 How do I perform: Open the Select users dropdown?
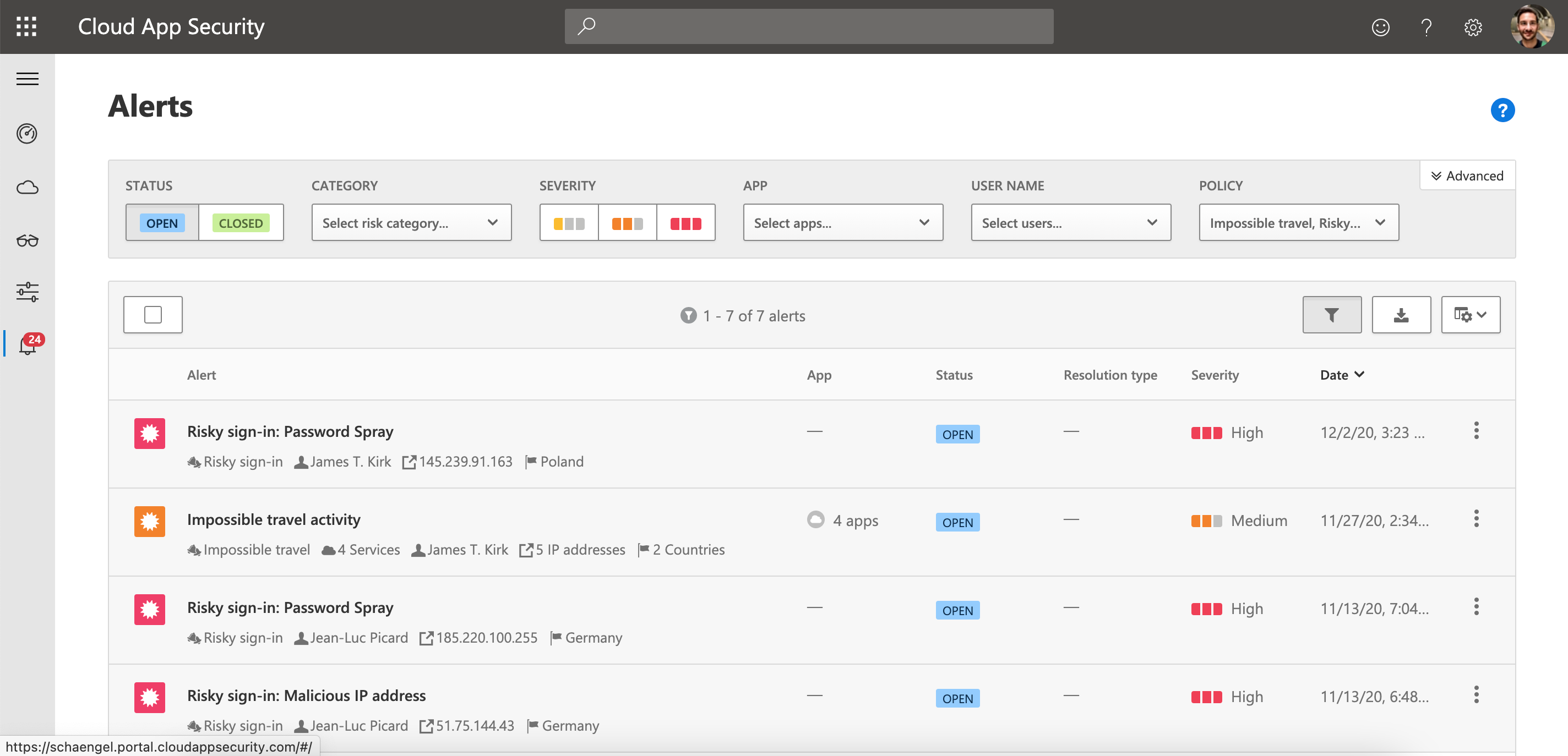click(1071, 223)
